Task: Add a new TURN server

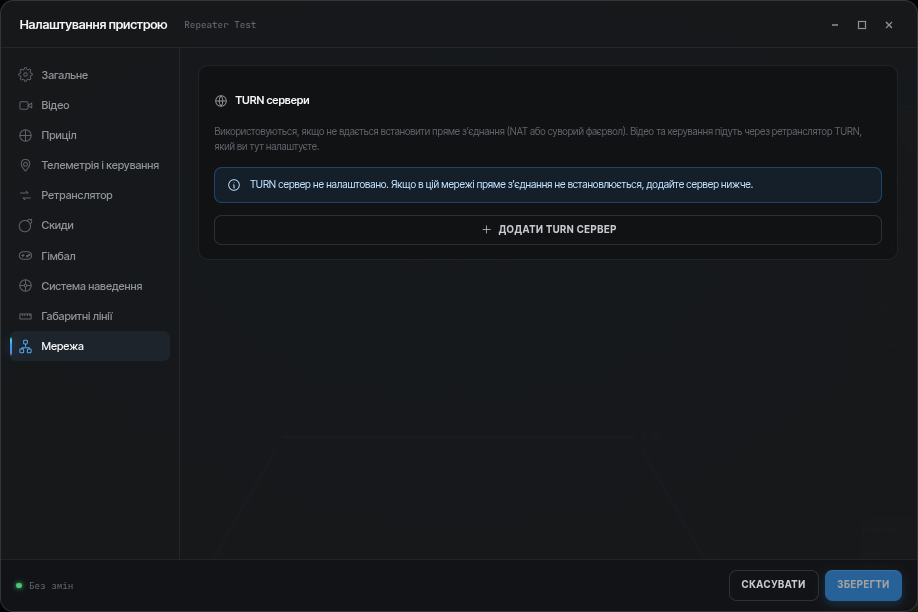Action: (x=547, y=230)
